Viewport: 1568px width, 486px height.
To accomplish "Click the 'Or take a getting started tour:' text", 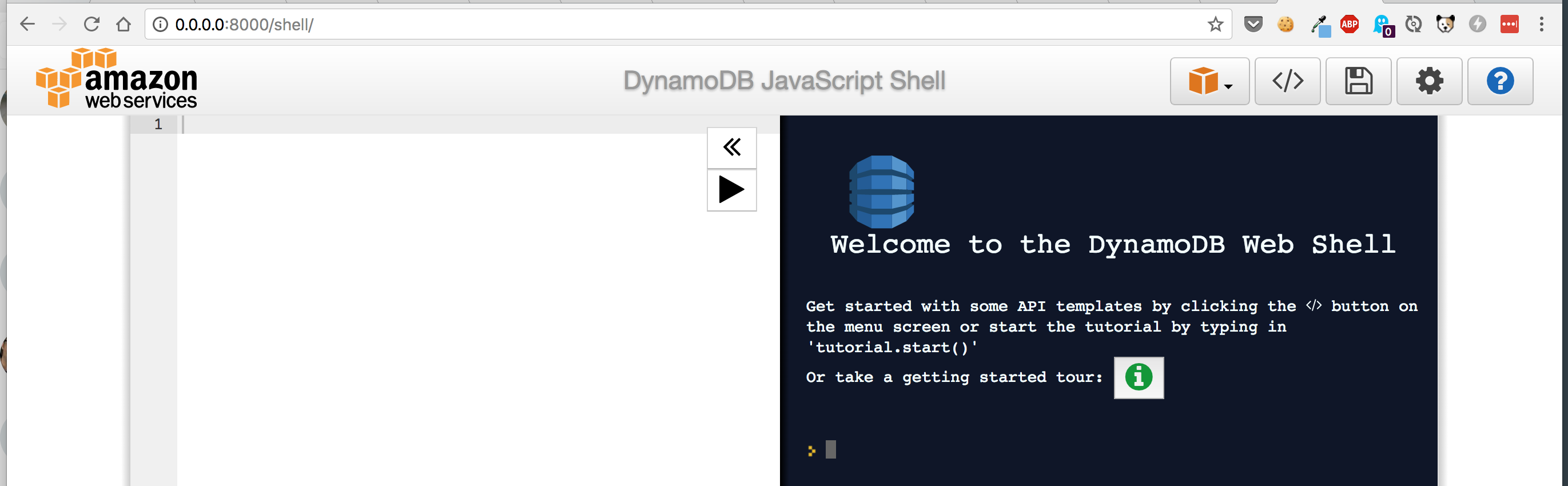I will click(954, 377).
